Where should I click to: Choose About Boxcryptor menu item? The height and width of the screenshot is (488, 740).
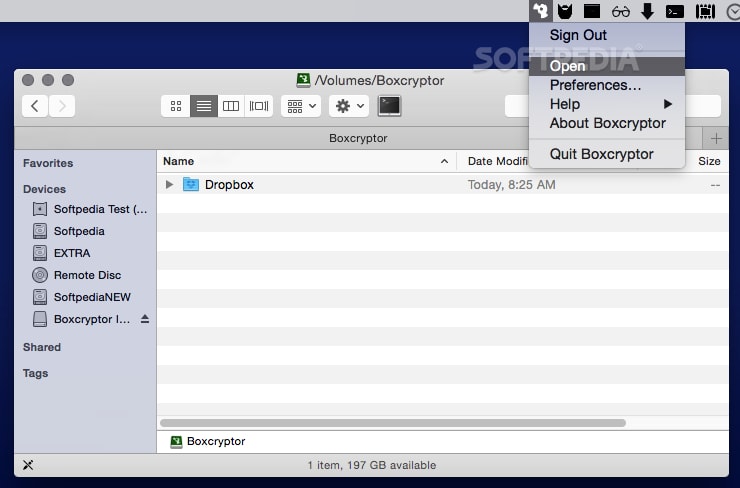pos(607,123)
